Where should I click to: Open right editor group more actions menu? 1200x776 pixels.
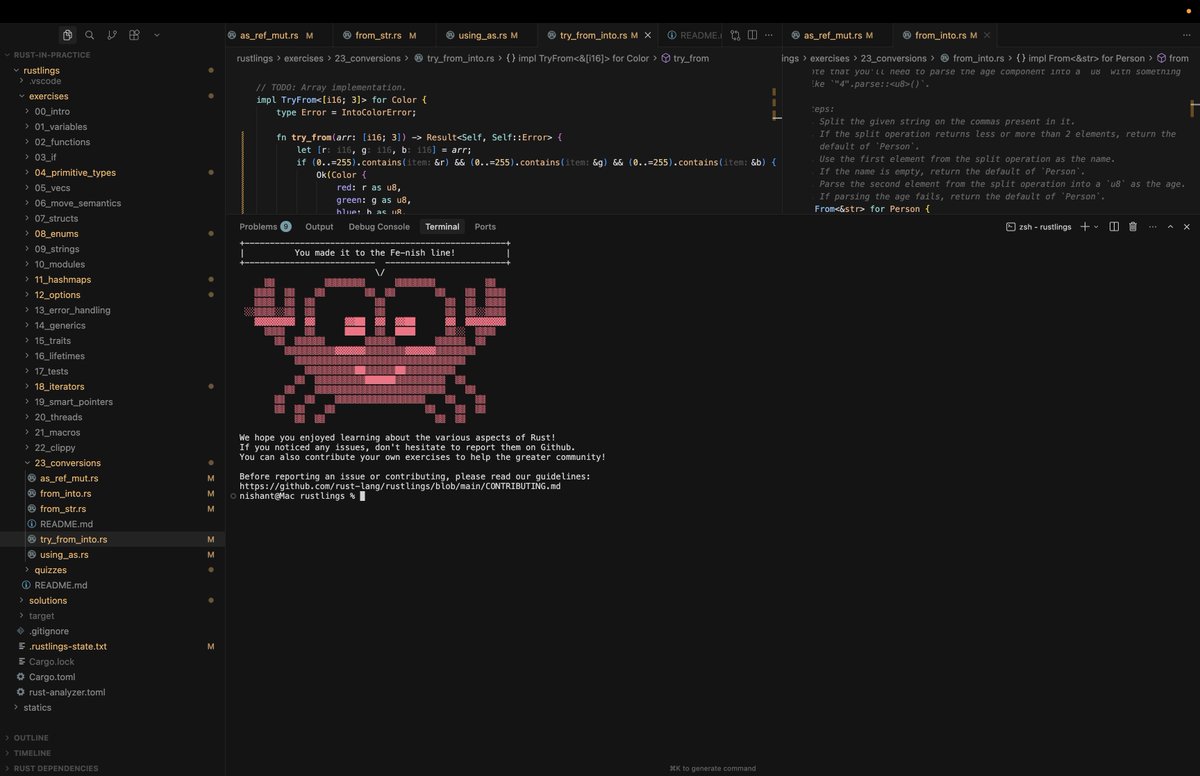1188,35
